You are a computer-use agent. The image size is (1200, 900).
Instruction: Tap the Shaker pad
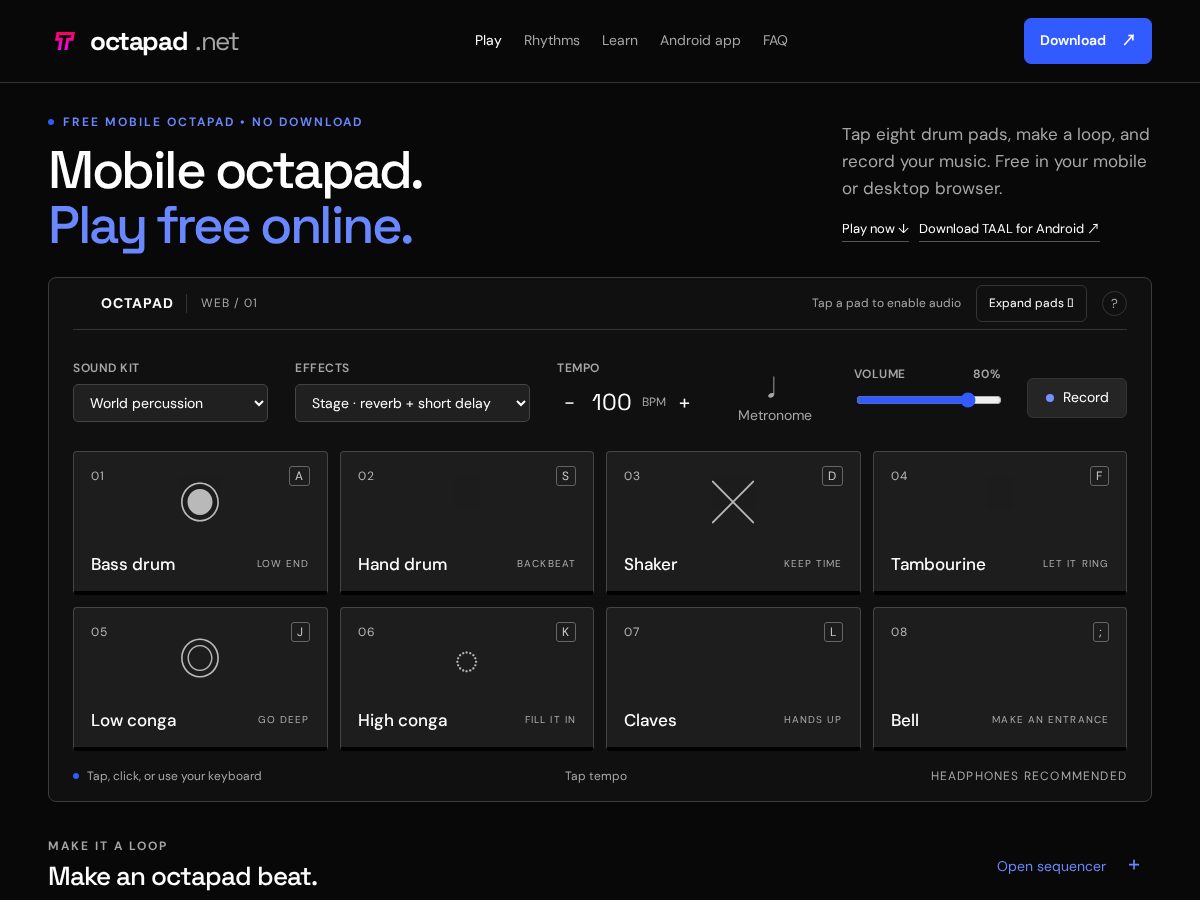pyautogui.click(x=733, y=523)
